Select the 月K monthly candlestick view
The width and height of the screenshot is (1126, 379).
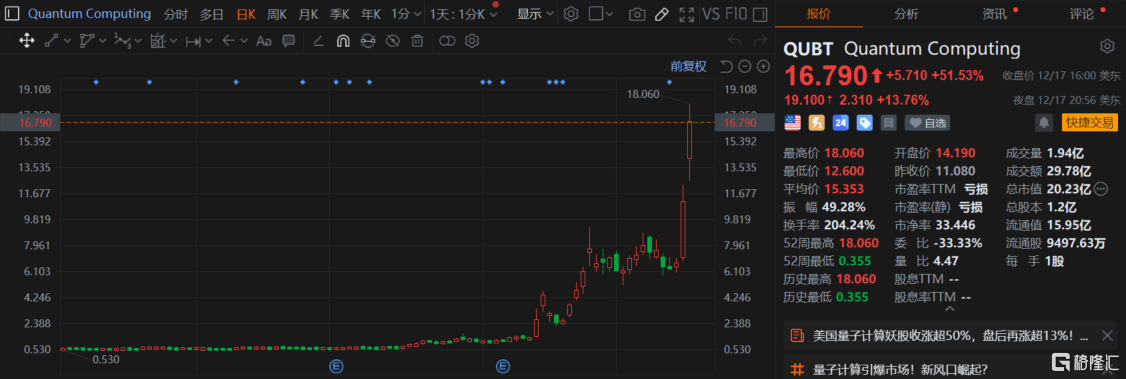(309, 14)
